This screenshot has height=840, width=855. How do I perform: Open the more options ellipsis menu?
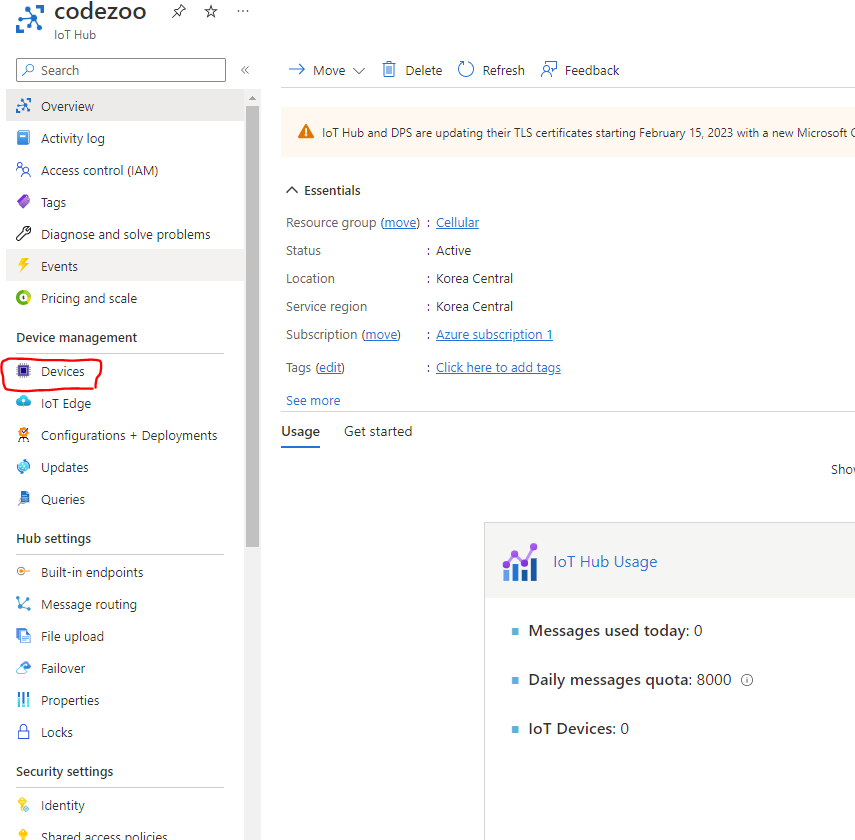(x=243, y=11)
